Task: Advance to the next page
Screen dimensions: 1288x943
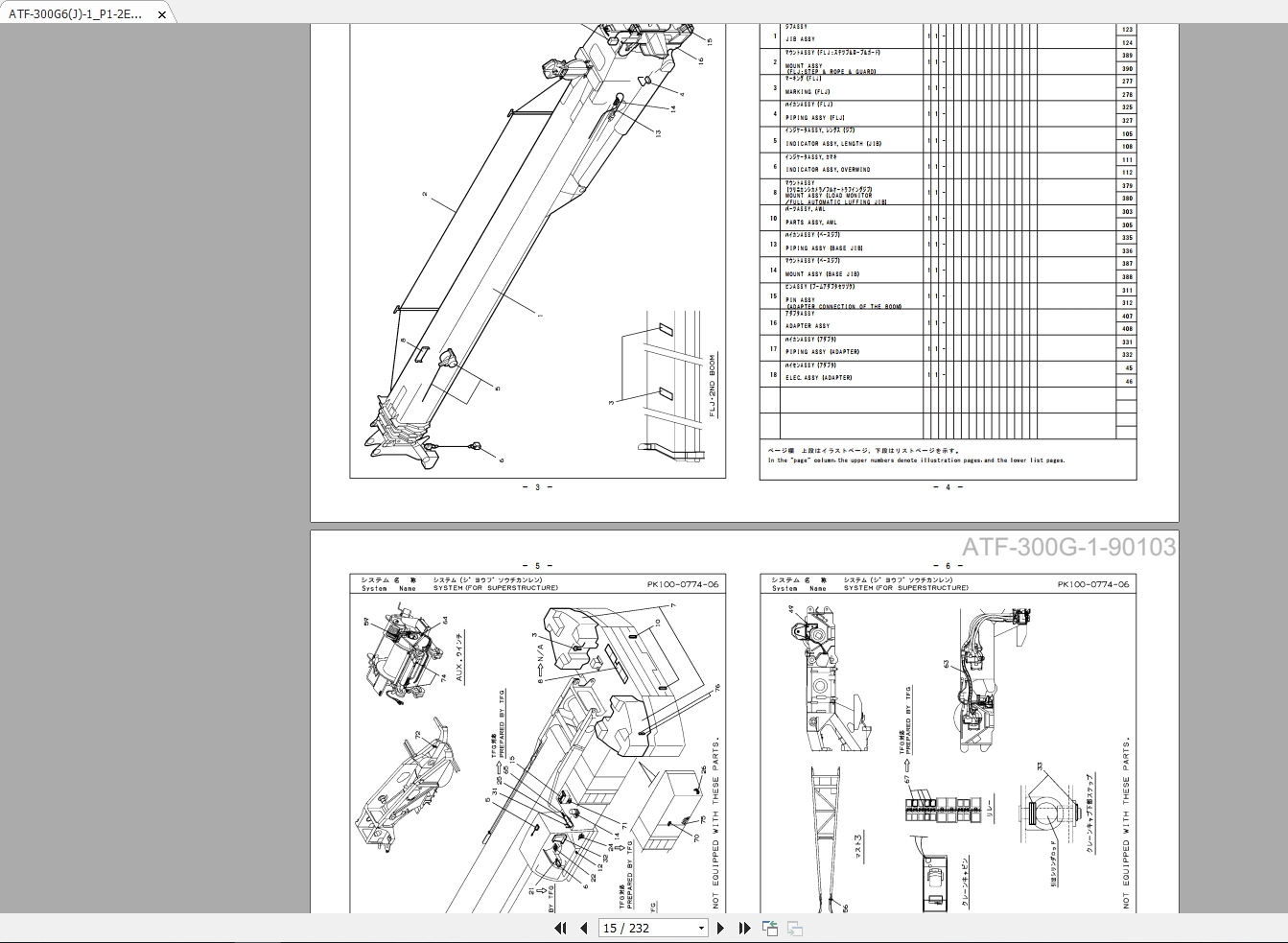Action: pyautogui.click(x=721, y=929)
